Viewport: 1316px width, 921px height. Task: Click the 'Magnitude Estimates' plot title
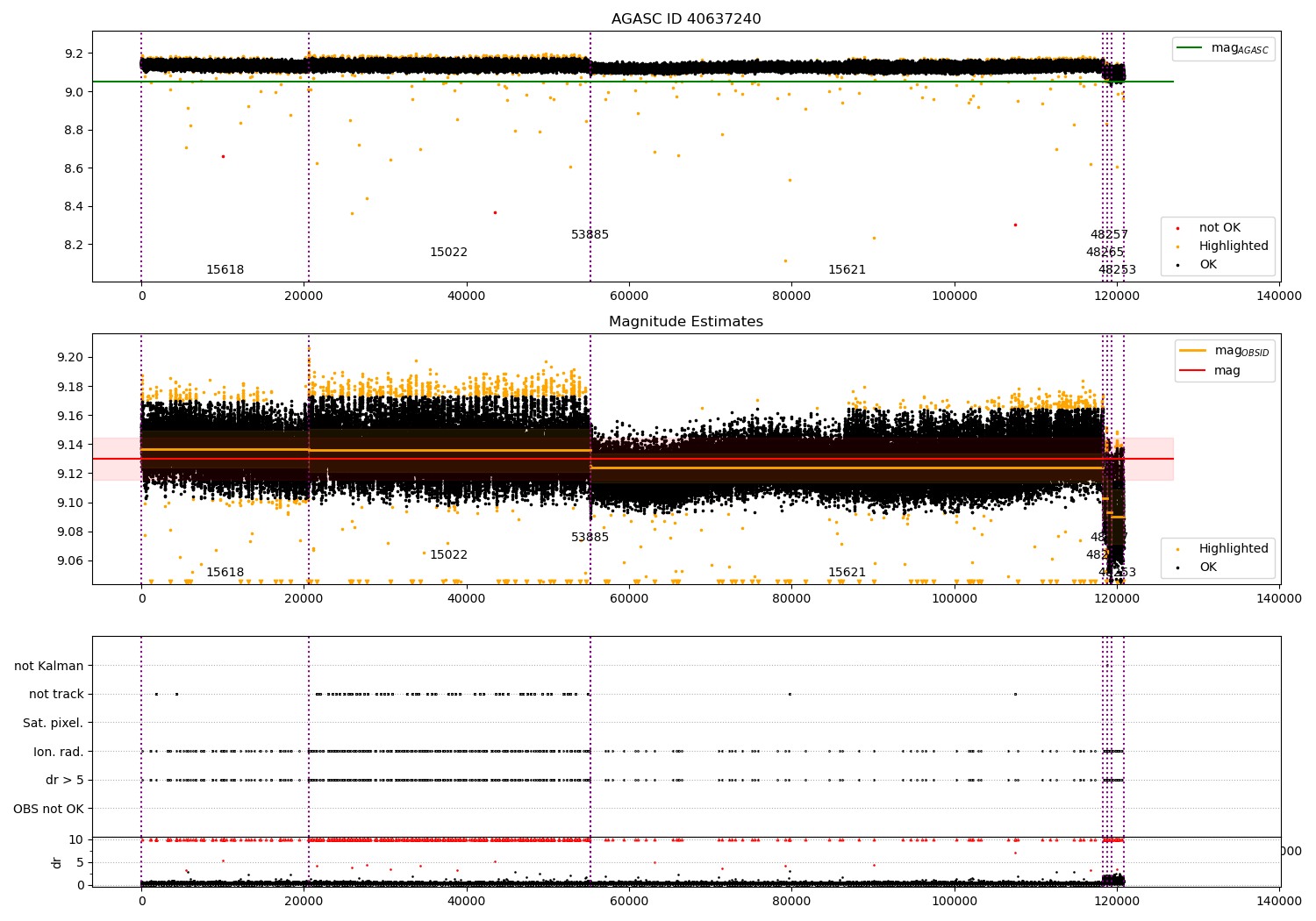686,322
